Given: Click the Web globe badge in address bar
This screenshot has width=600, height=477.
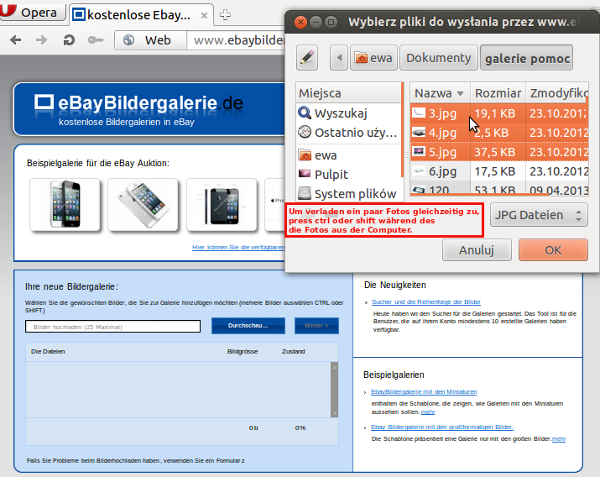Looking at the screenshot, I should (x=150, y=40).
